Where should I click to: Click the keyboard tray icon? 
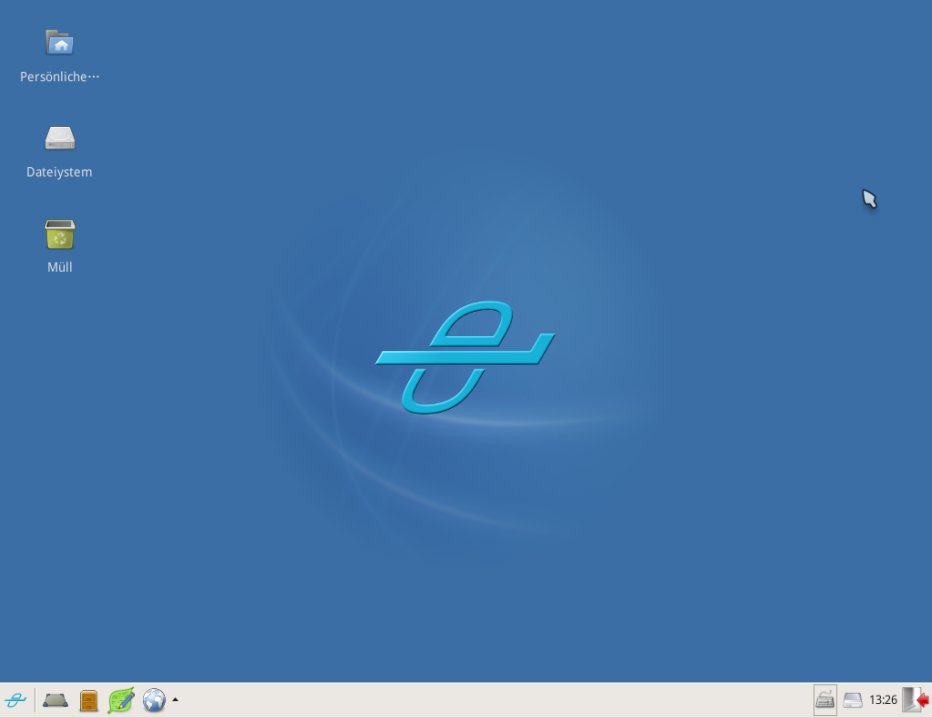point(824,700)
